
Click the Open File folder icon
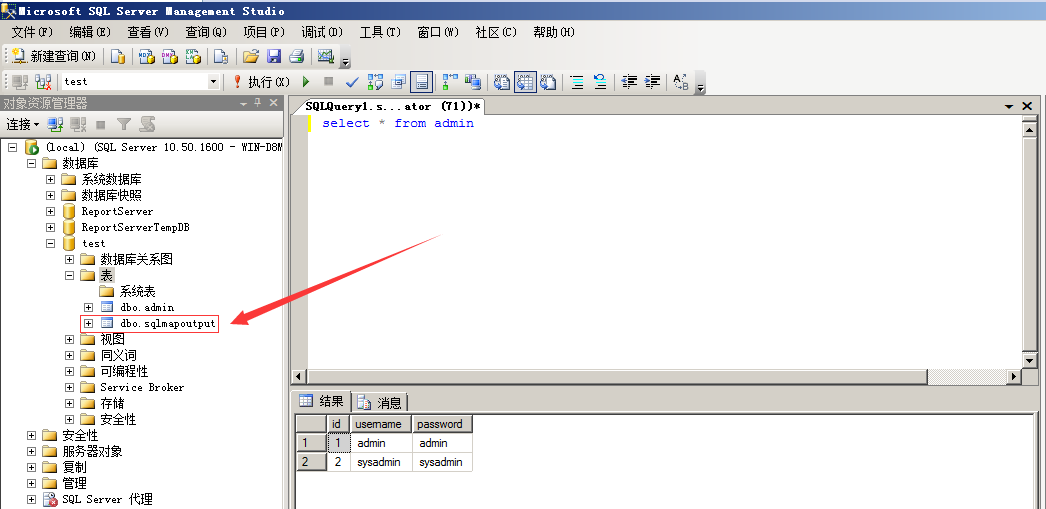point(251,56)
